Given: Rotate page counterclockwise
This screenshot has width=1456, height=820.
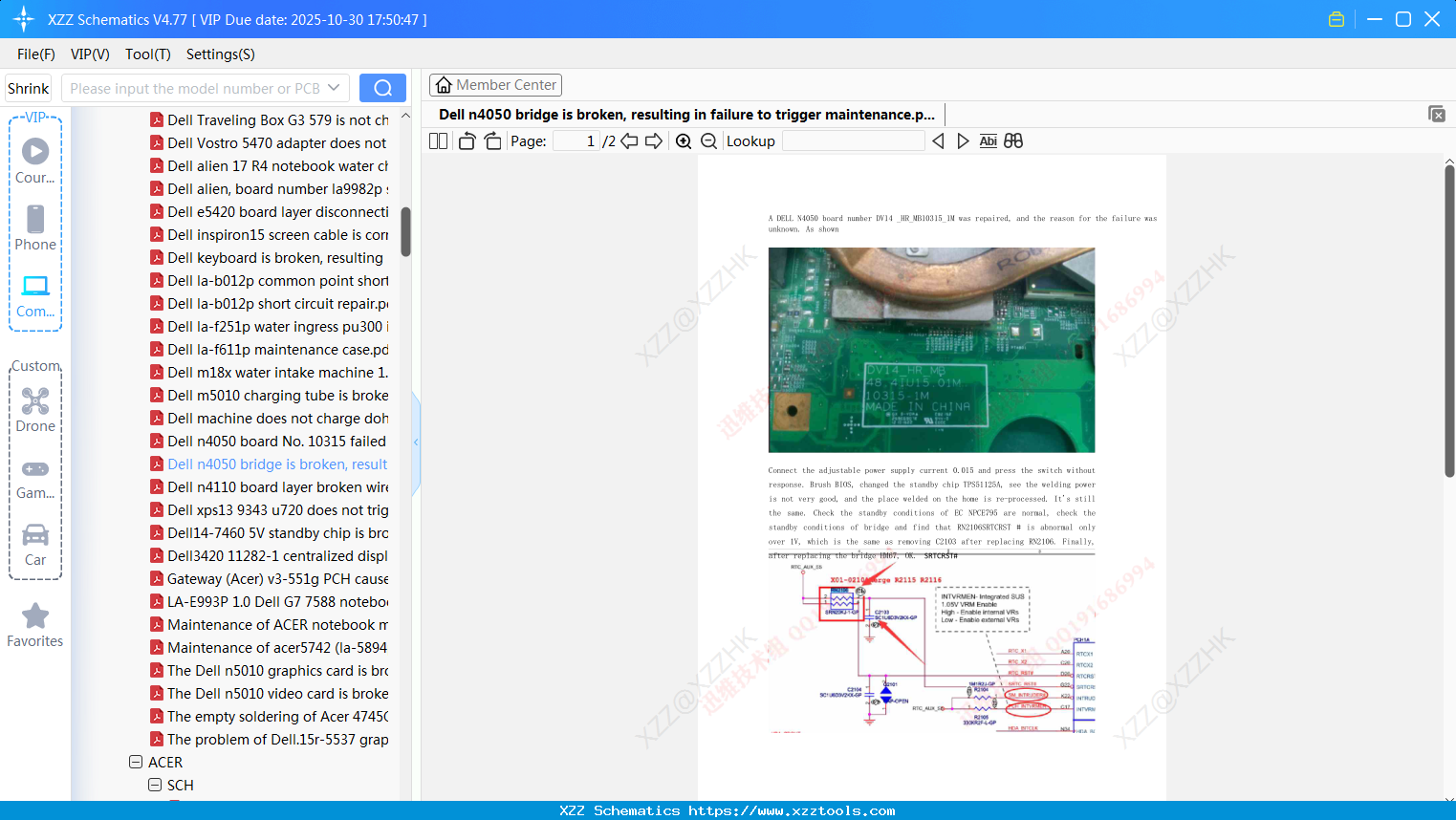Looking at the screenshot, I should click(x=467, y=141).
